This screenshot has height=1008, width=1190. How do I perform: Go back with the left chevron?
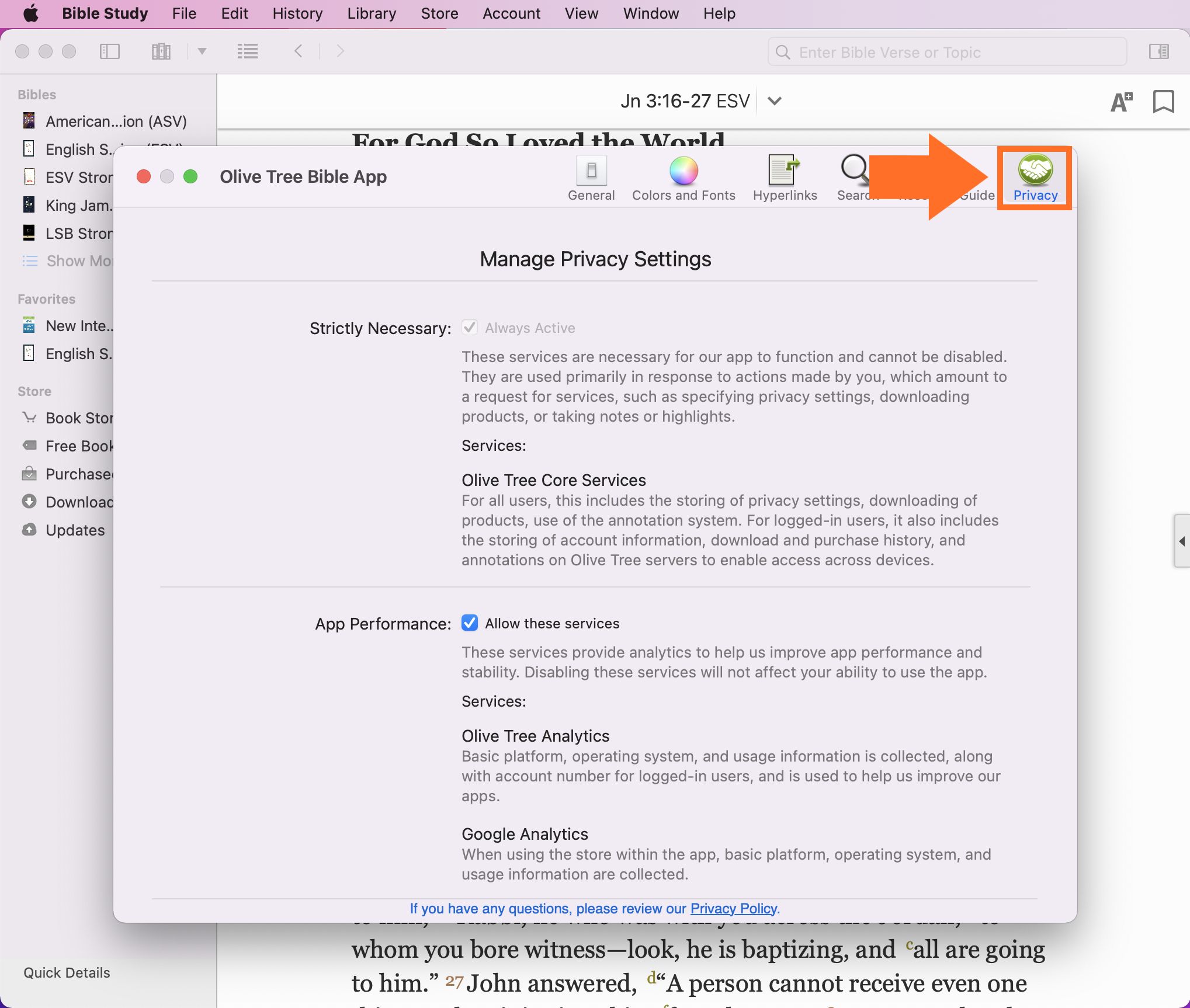click(x=299, y=51)
